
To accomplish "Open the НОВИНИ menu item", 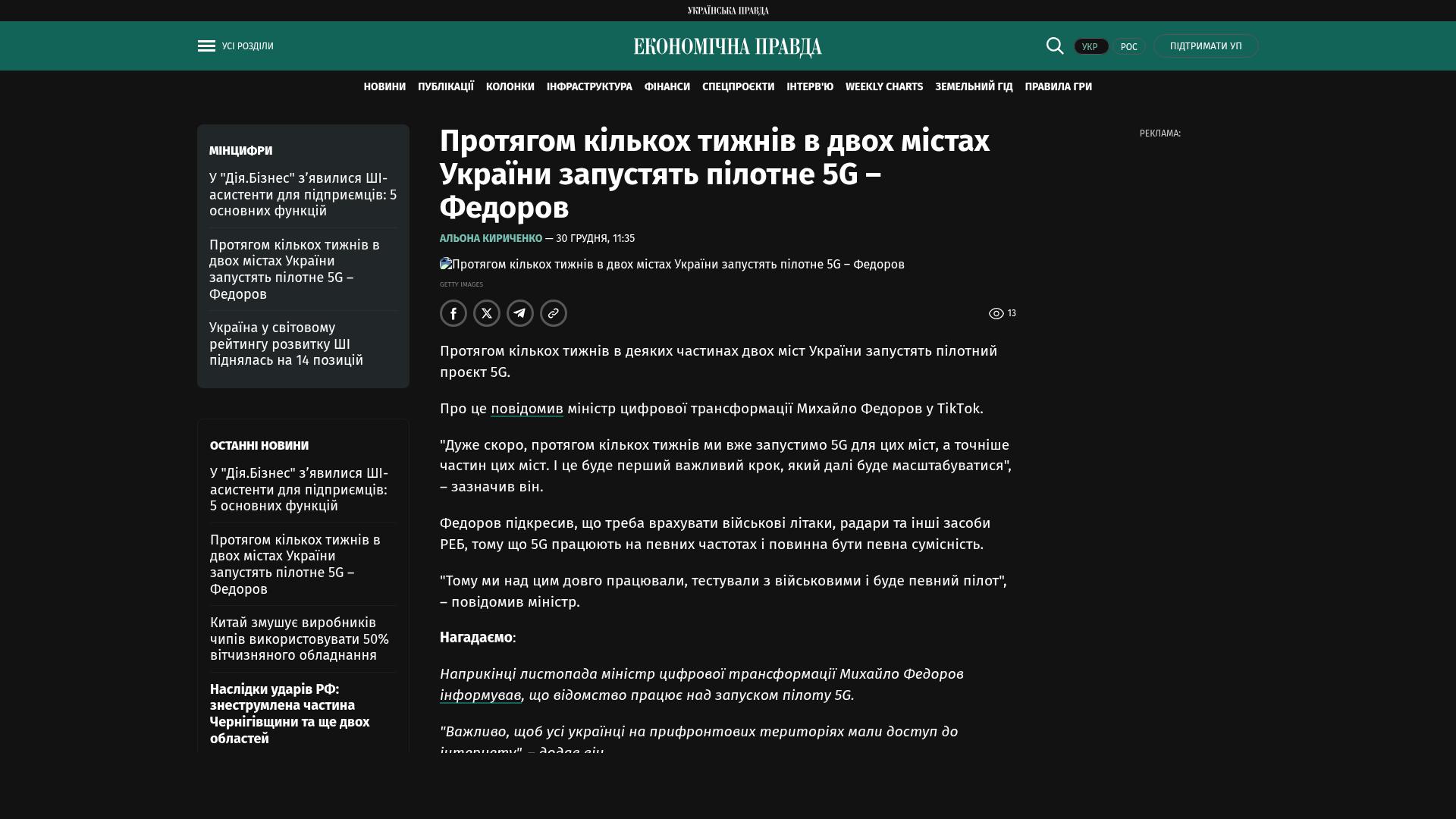I will tap(384, 86).
